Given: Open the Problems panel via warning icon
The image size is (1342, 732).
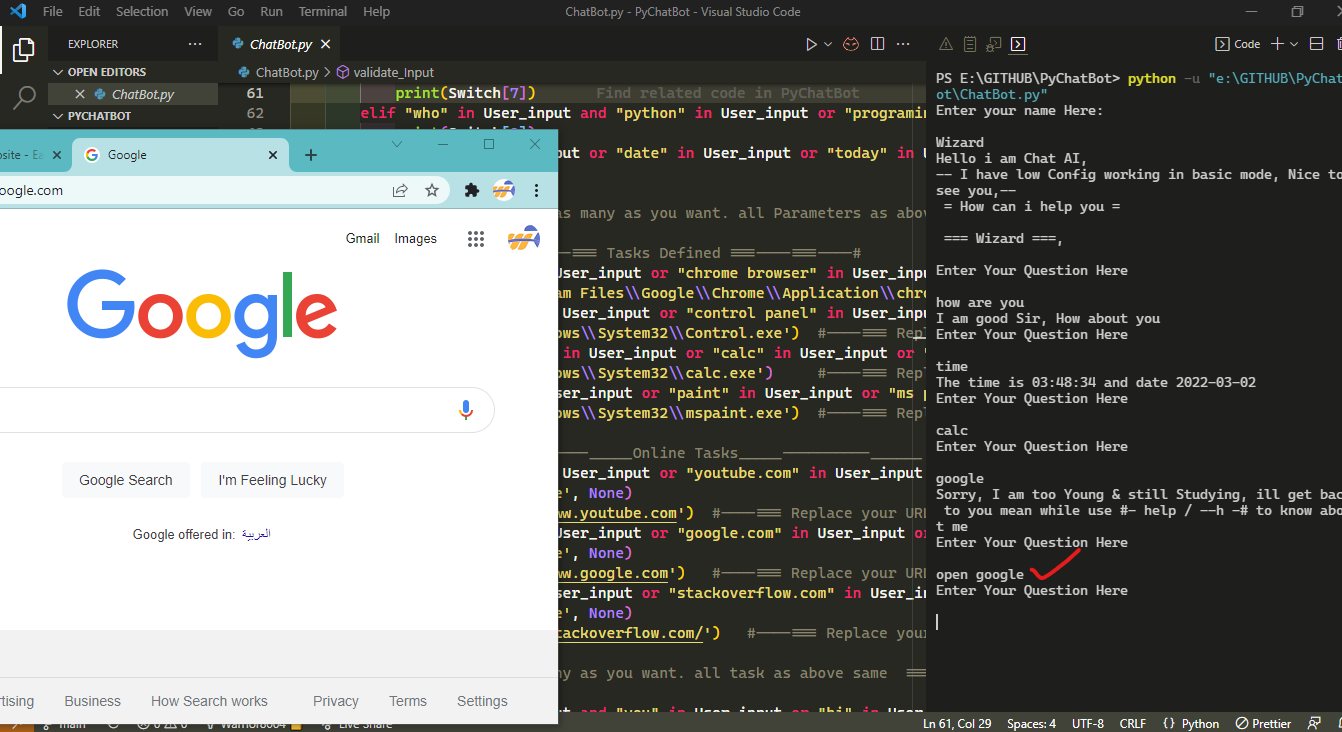Looking at the screenshot, I should click(x=946, y=44).
